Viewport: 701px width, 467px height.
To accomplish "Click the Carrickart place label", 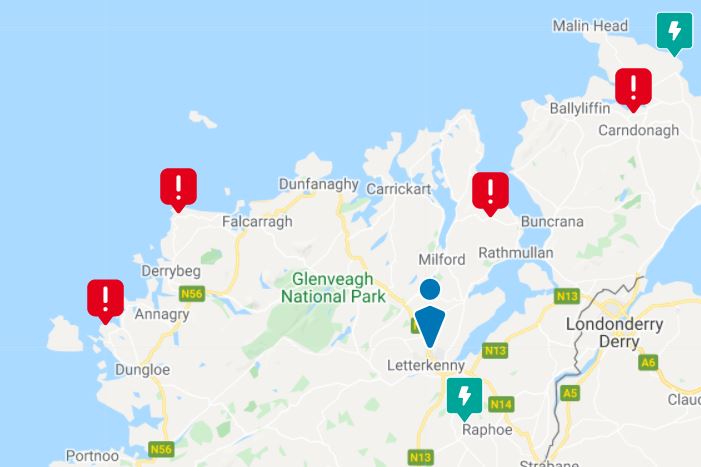I will (x=399, y=189).
